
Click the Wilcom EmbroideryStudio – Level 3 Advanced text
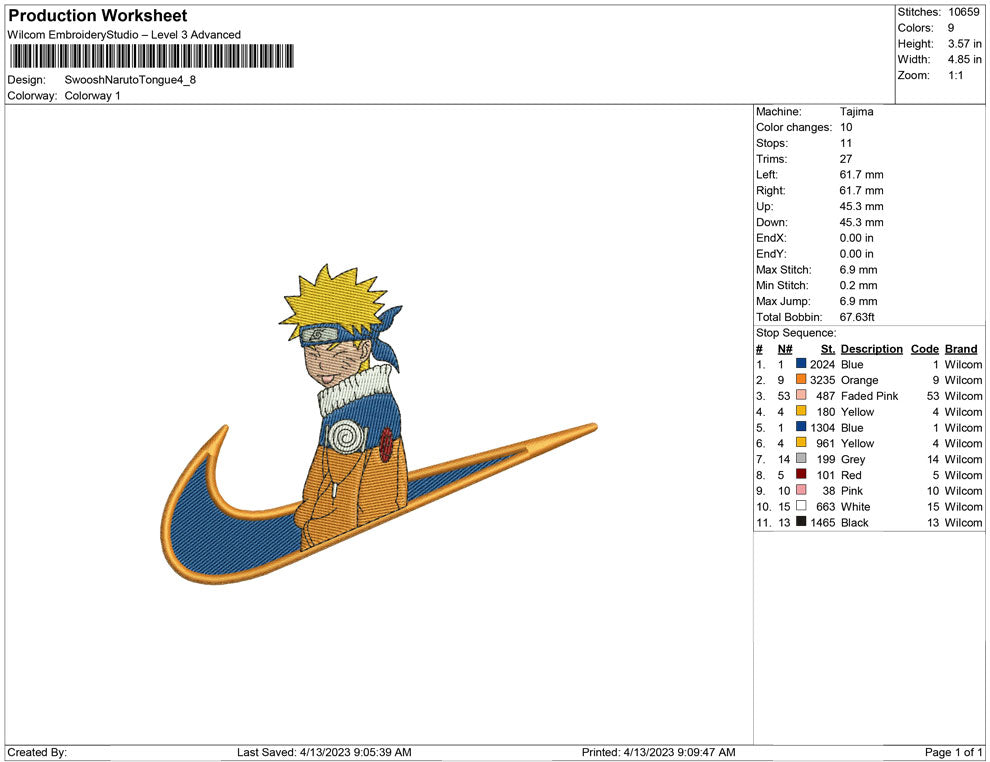point(124,35)
